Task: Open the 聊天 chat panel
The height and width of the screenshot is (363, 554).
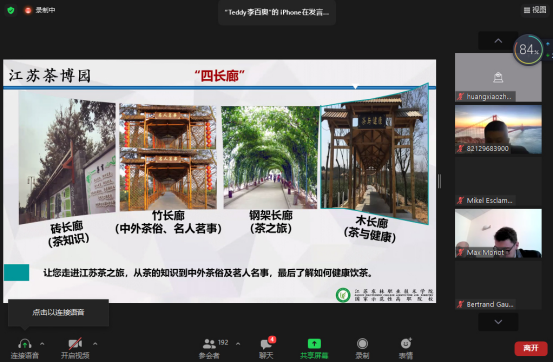Action: point(267,348)
